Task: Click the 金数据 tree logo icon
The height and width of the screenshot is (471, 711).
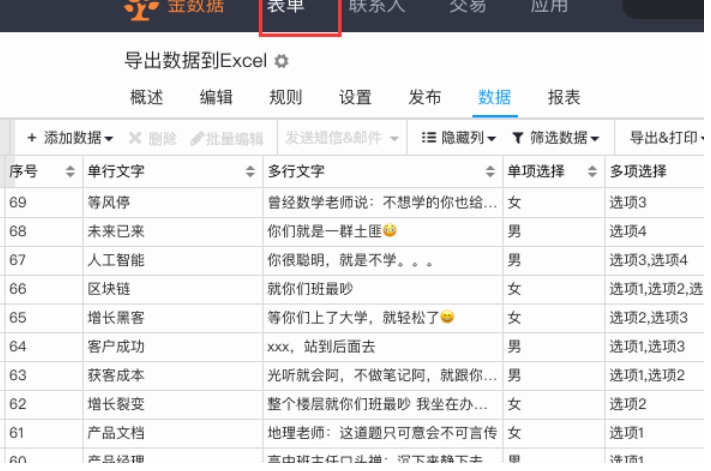Action: [141, 9]
